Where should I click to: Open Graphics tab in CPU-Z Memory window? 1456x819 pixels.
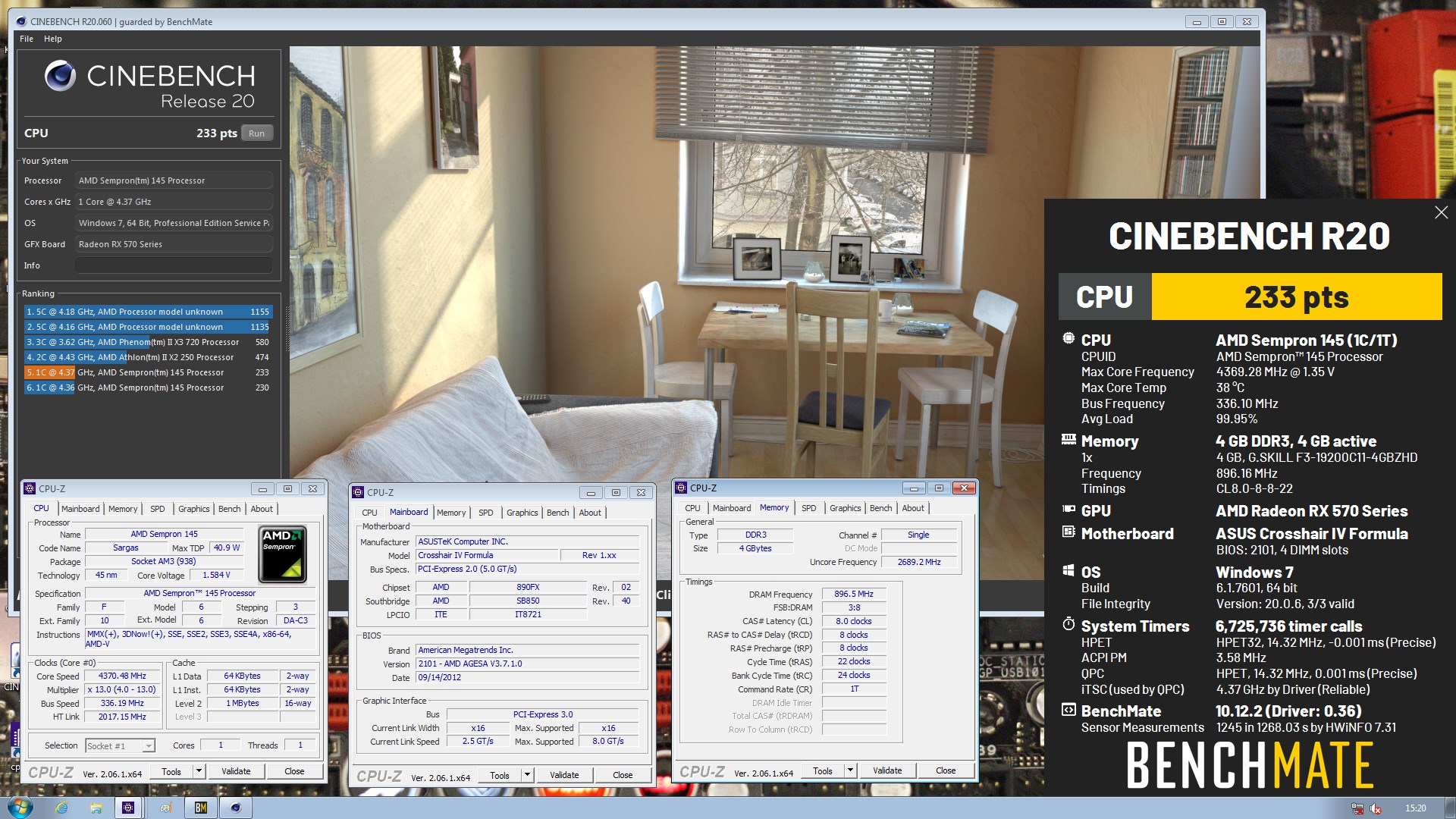coord(845,508)
